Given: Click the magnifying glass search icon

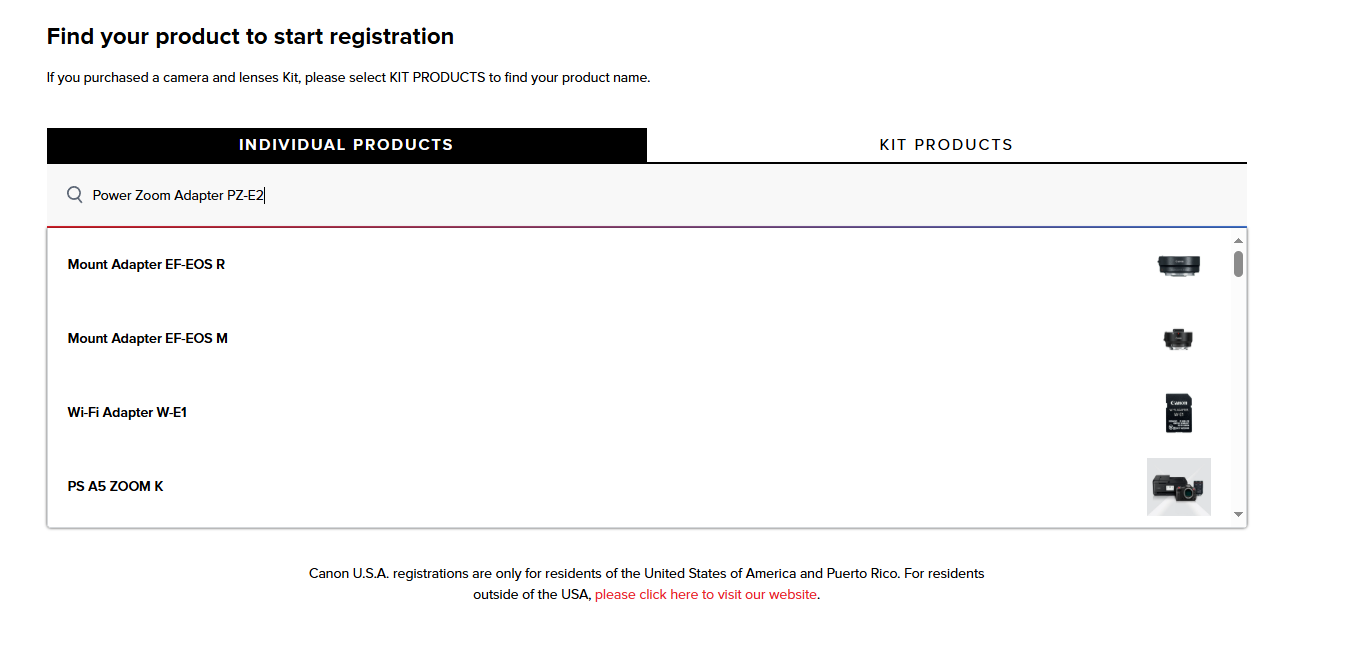Looking at the screenshot, I should click(x=74, y=195).
